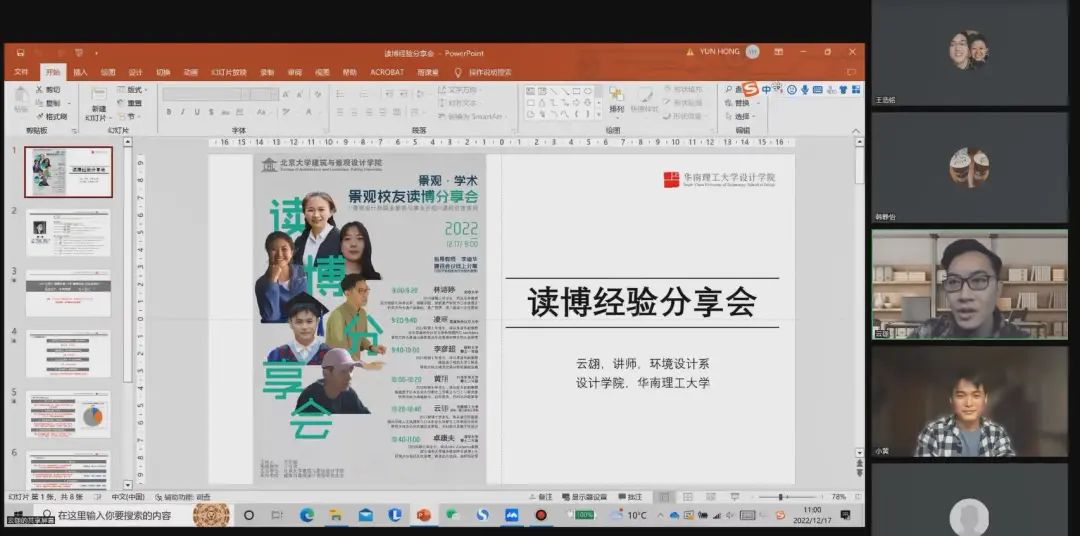The image size is (1080, 536).
Task: Open the slide Layout dropdown
Action: click(130, 89)
